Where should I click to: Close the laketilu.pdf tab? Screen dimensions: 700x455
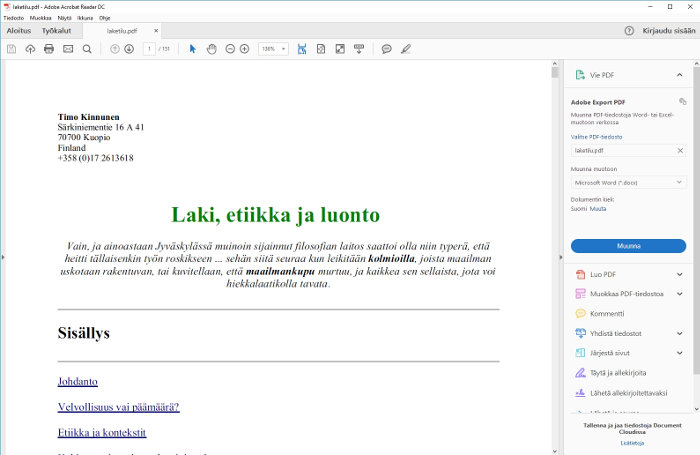(156, 31)
